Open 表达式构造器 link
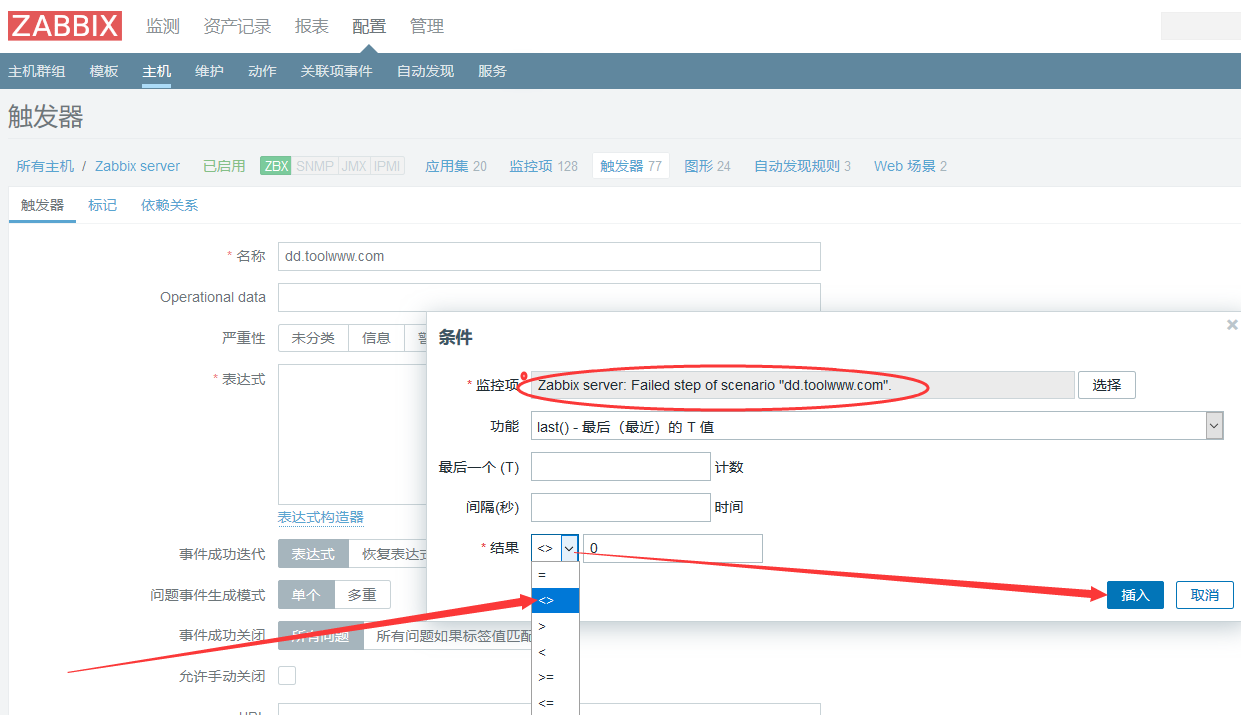1241x715 pixels. coord(321,517)
